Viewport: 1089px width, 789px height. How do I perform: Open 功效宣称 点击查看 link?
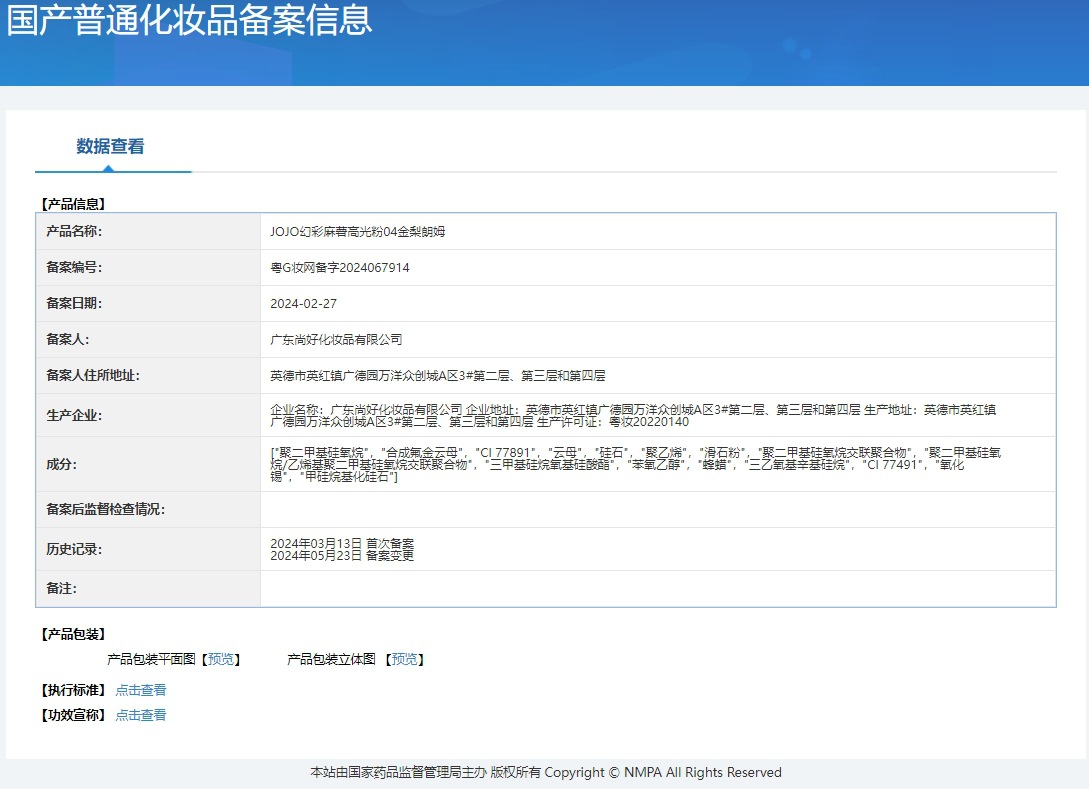(x=141, y=715)
